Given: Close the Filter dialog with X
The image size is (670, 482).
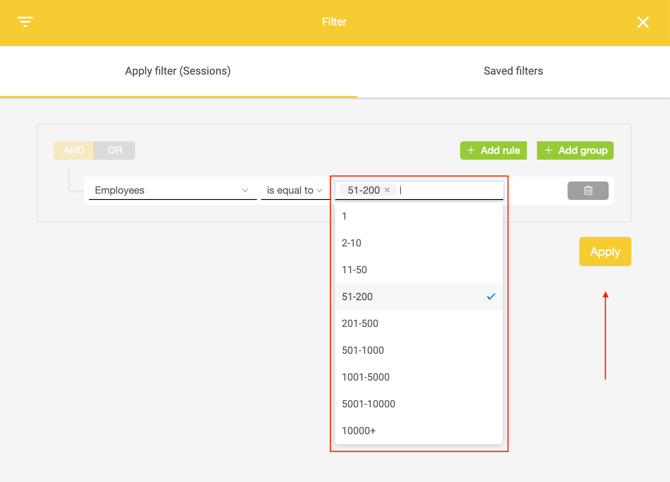Looking at the screenshot, I should coord(643,22).
